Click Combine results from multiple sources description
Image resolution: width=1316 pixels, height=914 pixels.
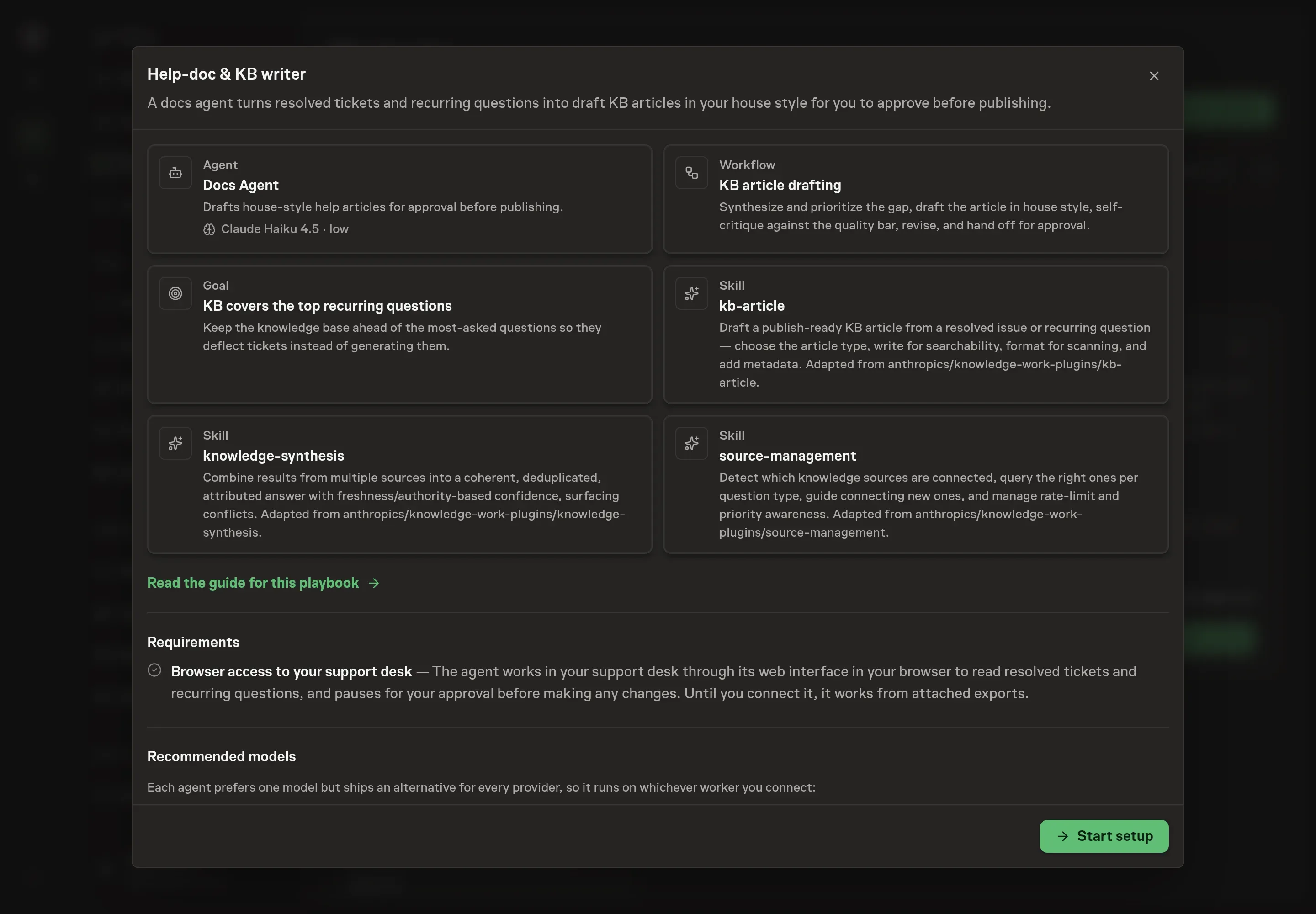(414, 505)
